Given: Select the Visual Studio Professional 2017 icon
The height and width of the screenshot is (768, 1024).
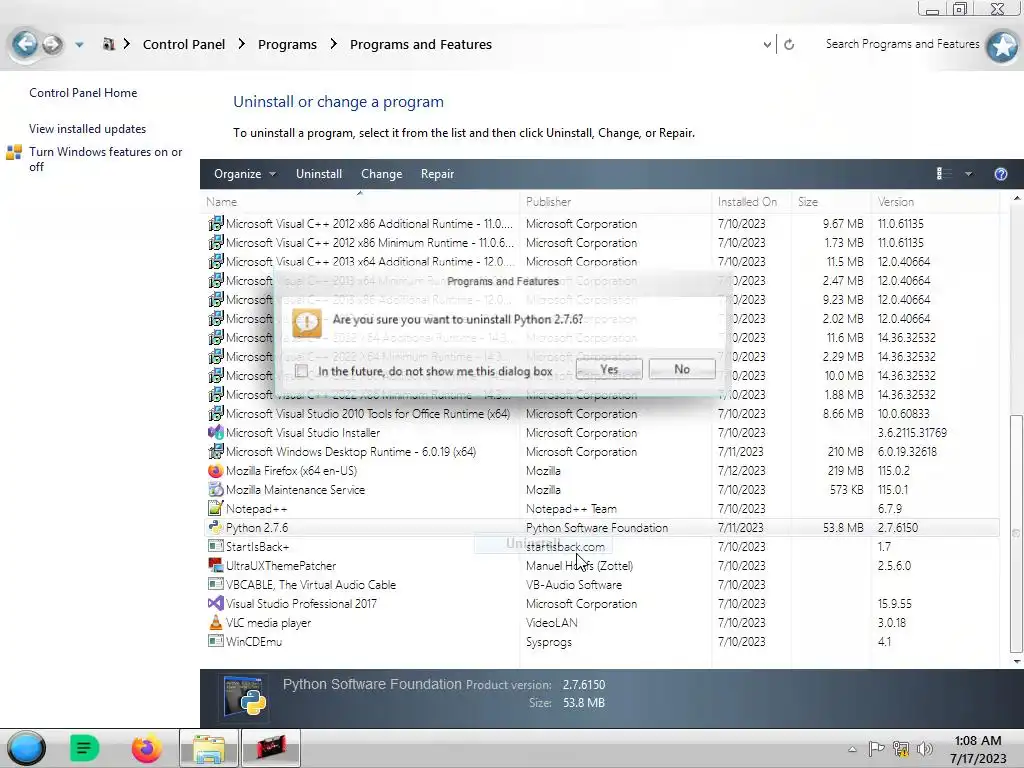Looking at the screenshot, I should click(x=215, y=603).
